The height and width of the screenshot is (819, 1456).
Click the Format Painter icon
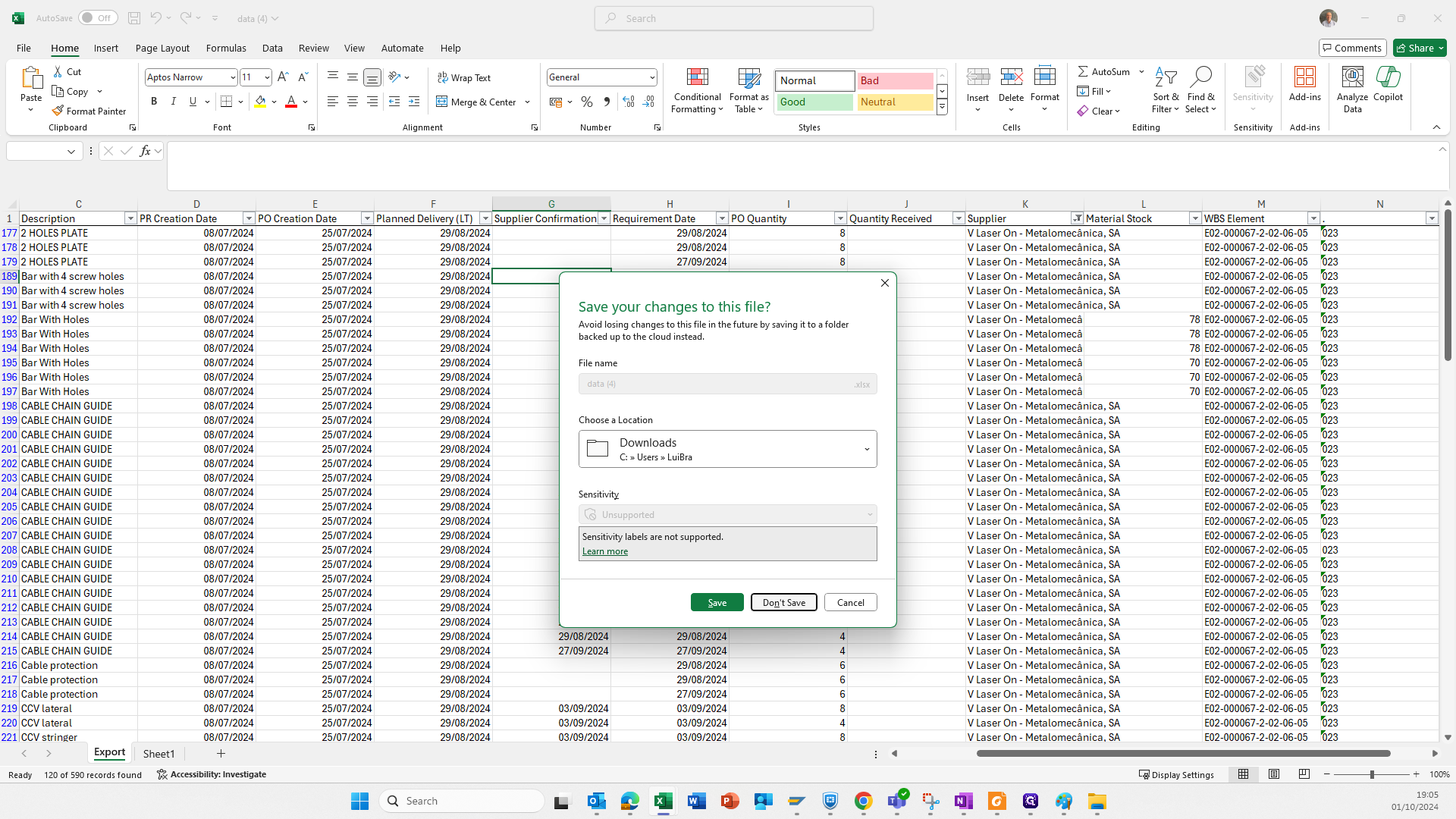58,111
